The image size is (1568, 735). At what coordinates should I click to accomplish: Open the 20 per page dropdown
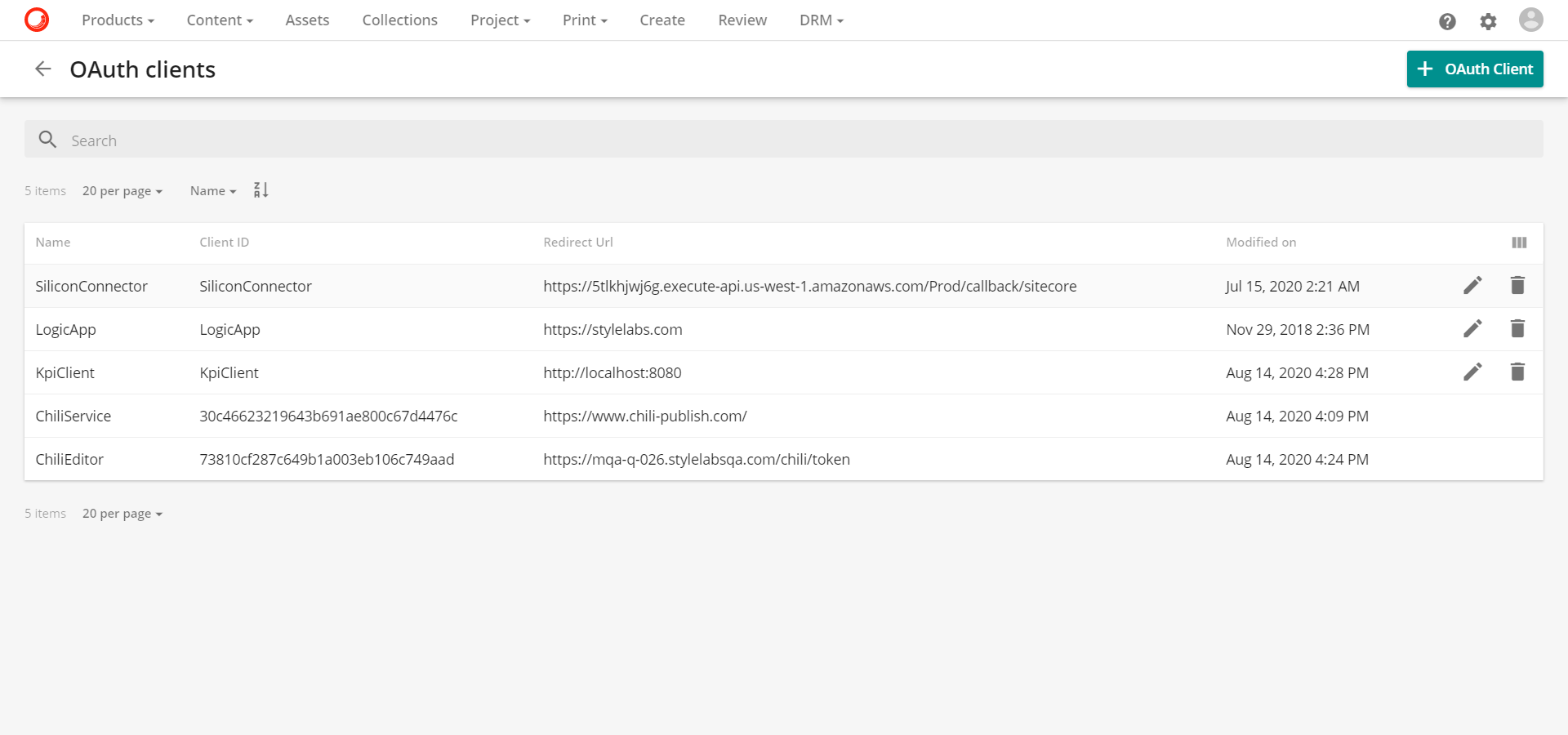[122, 190]
